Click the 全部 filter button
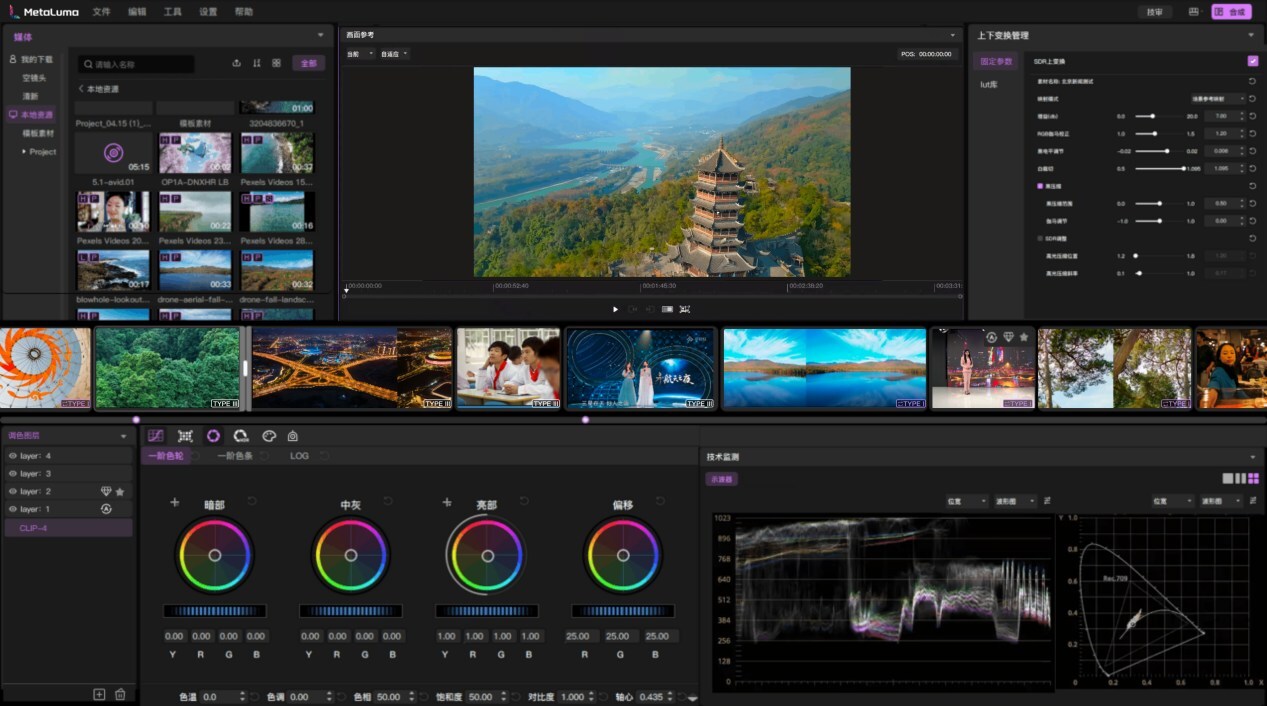This screenshot has height=706, width=1267. (308, 63)
